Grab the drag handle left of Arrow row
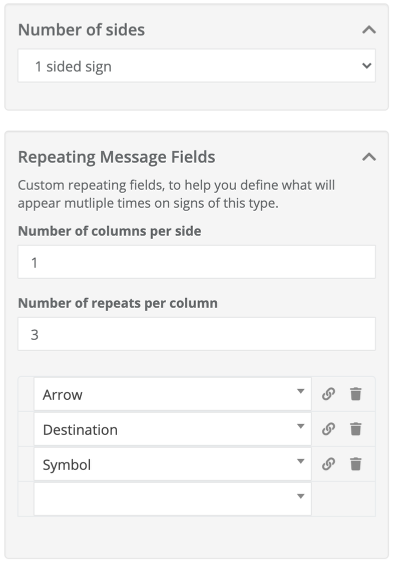393x564 pixels. coord(26,394)
